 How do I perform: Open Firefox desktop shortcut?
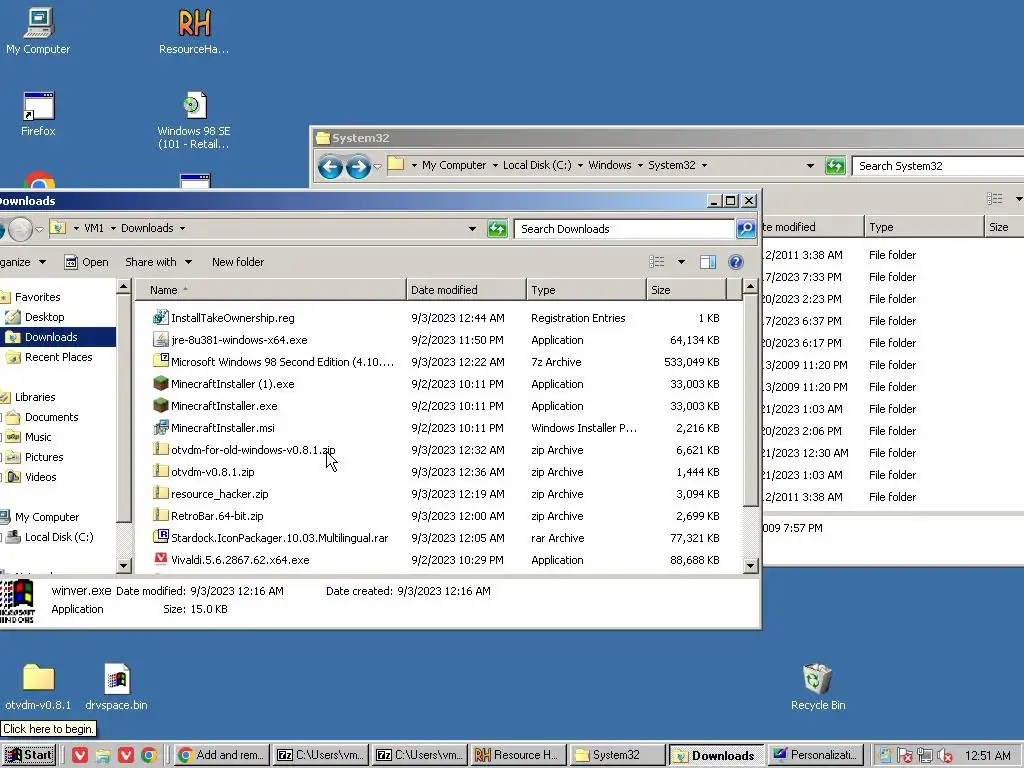coord(38,114)
